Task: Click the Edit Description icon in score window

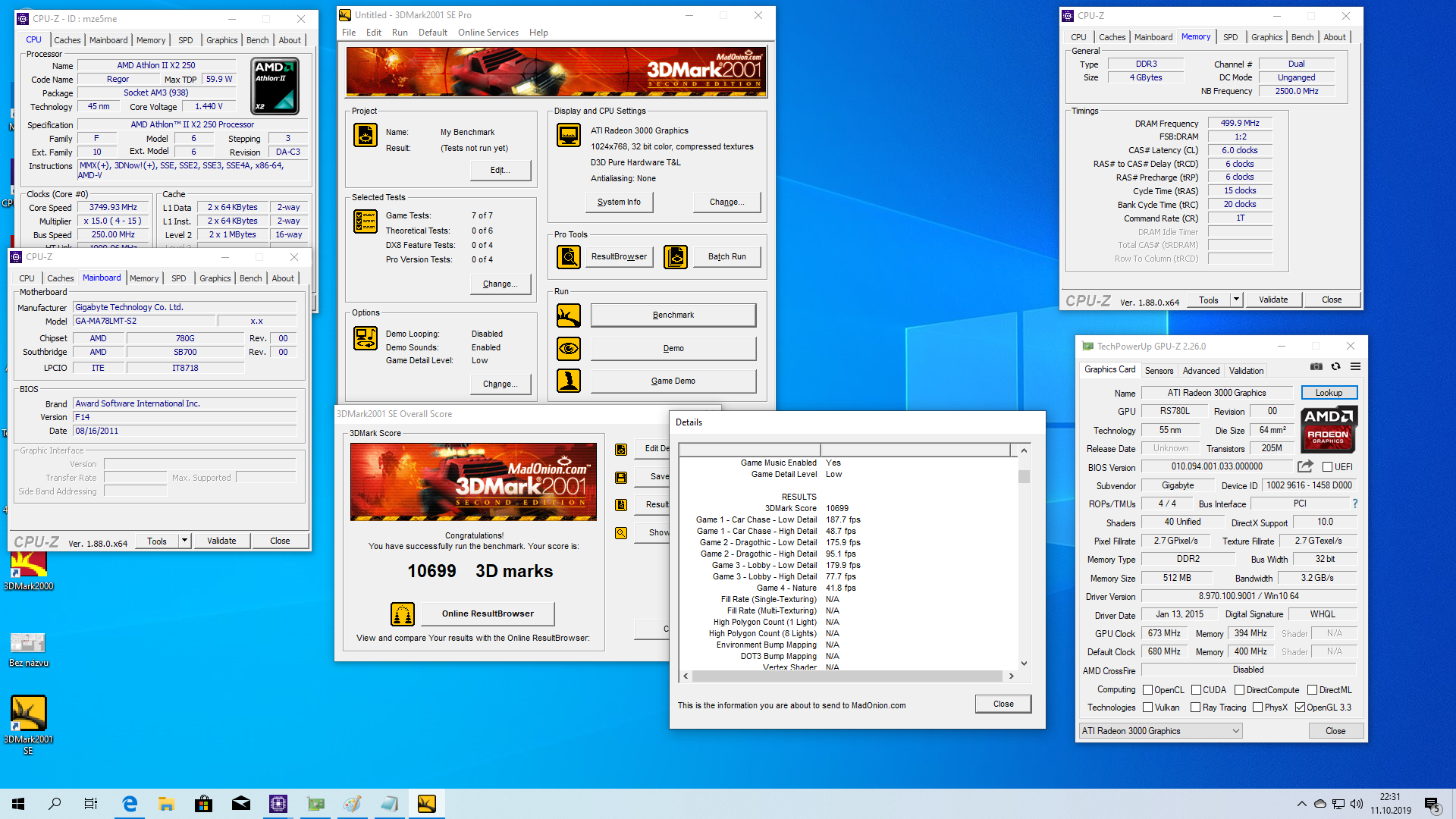Action: (621, 449)
